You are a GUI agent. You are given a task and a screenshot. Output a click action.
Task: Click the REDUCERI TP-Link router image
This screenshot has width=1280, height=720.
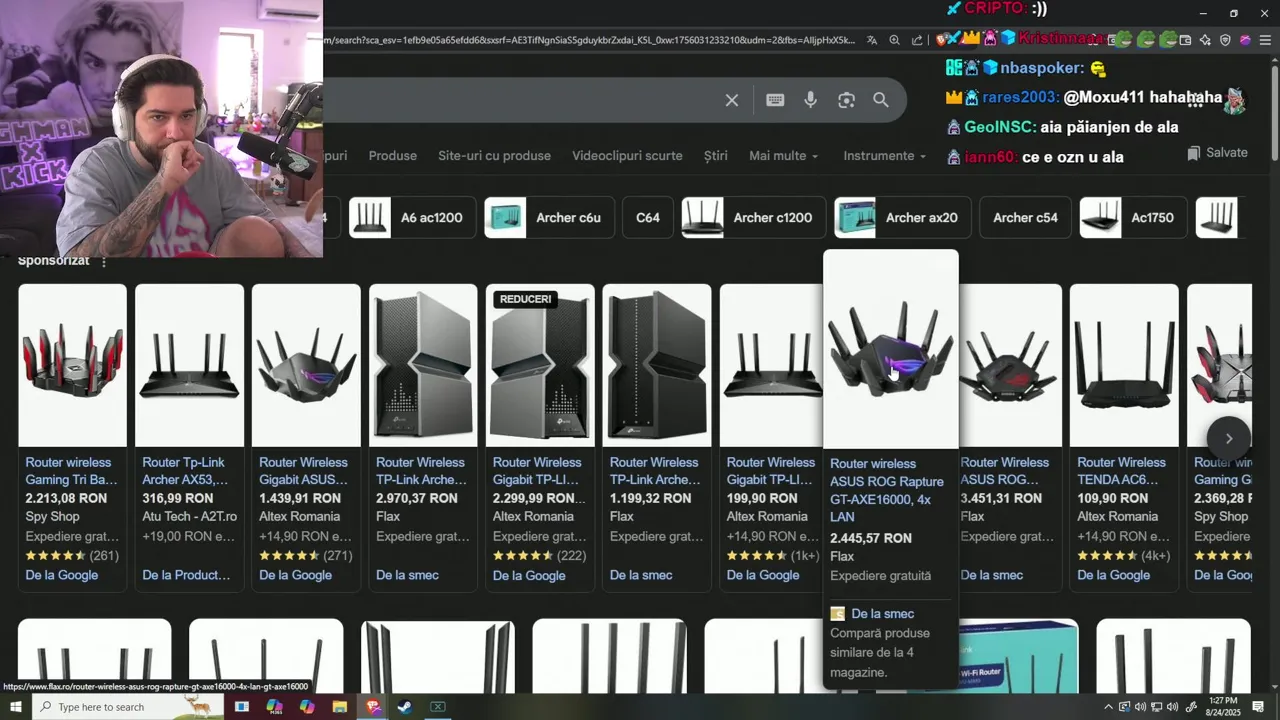(540, 365)
